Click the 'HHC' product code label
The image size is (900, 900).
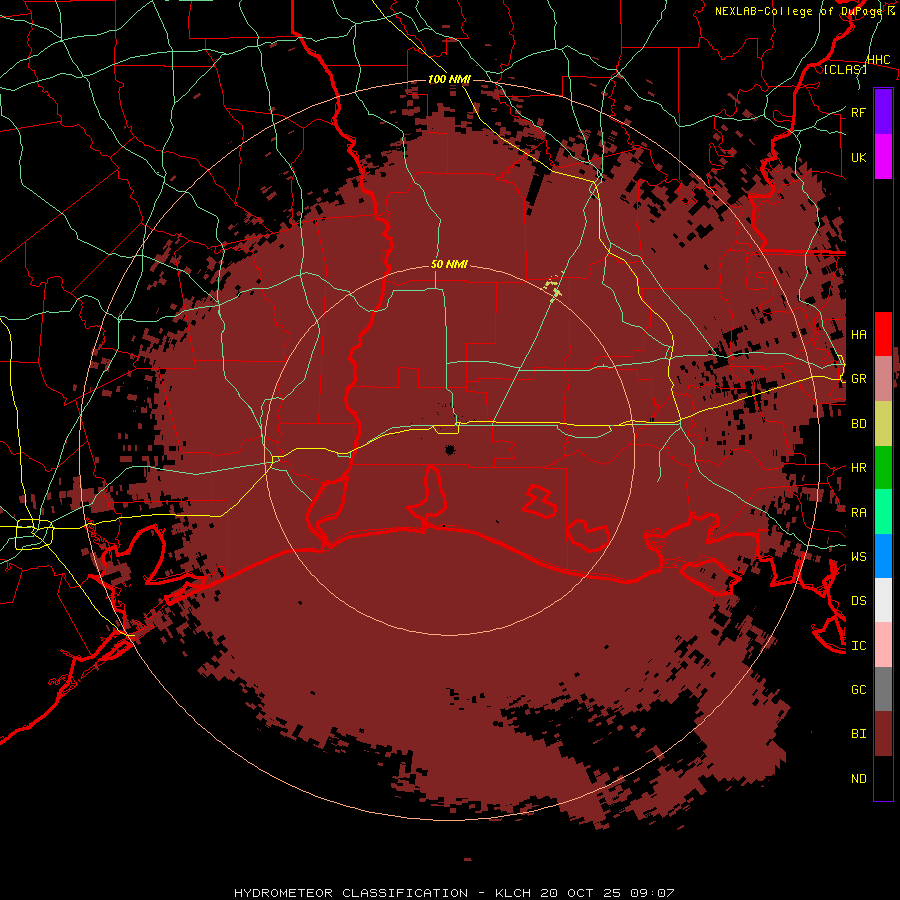coord(879,60)
